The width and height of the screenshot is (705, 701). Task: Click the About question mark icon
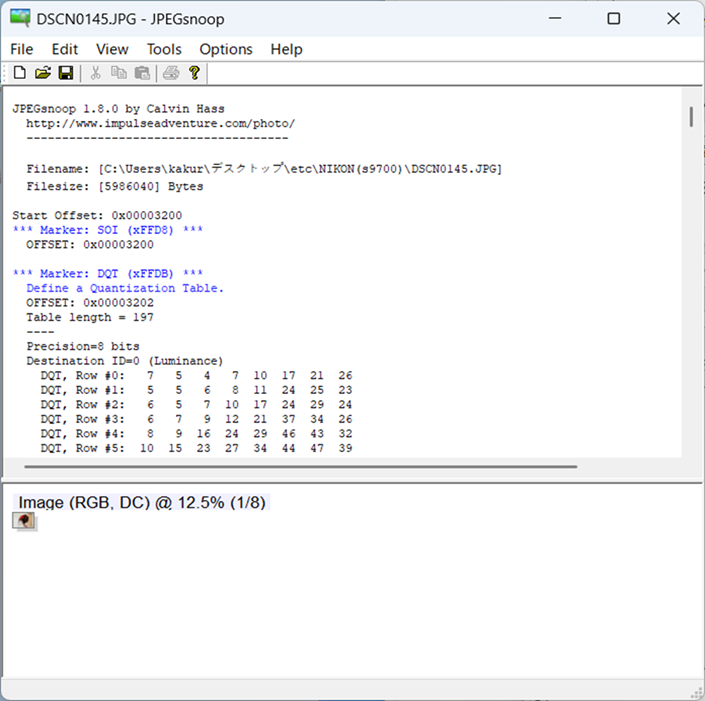(194, 73)
